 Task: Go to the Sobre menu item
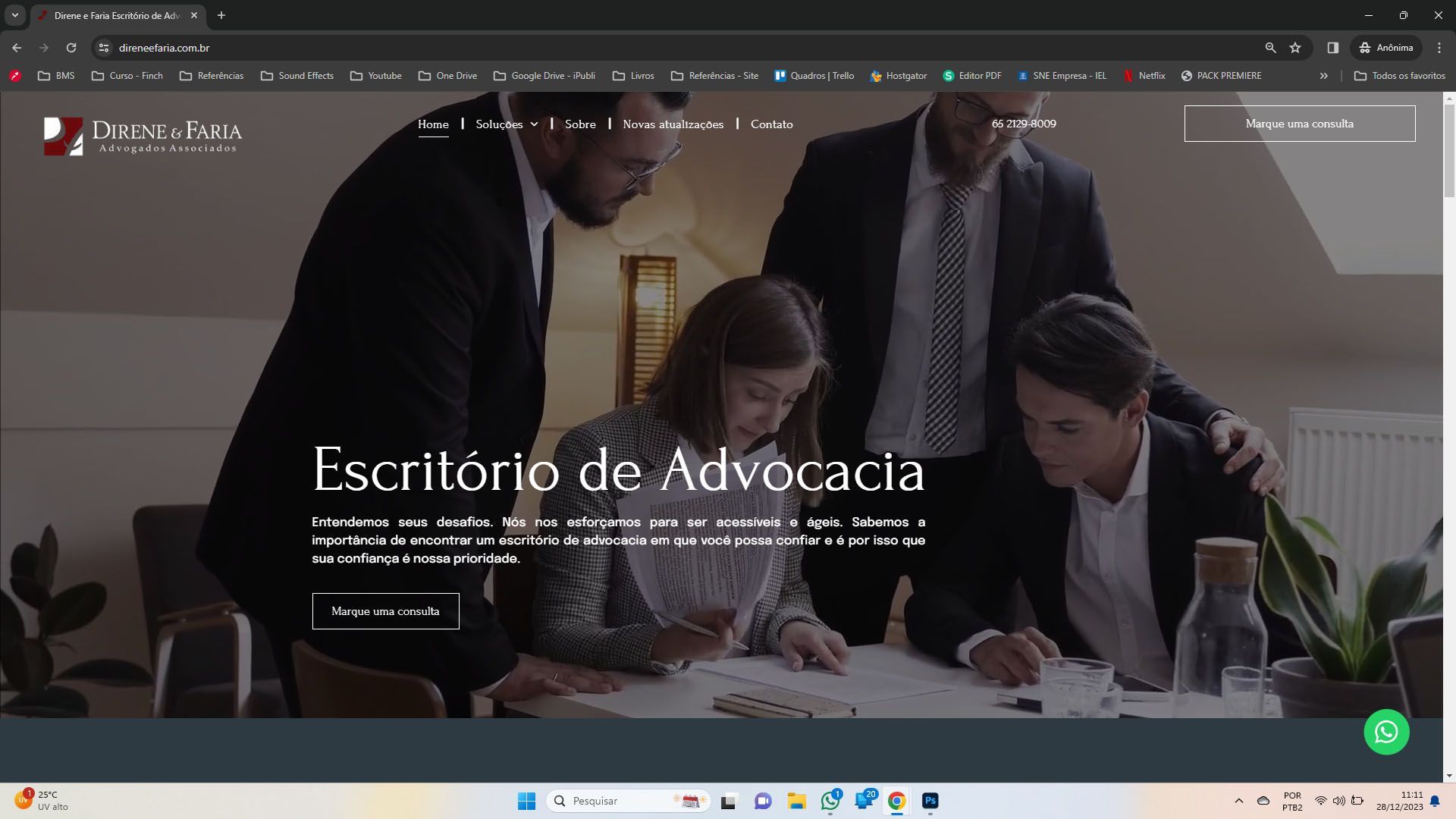tap(580, 124)
